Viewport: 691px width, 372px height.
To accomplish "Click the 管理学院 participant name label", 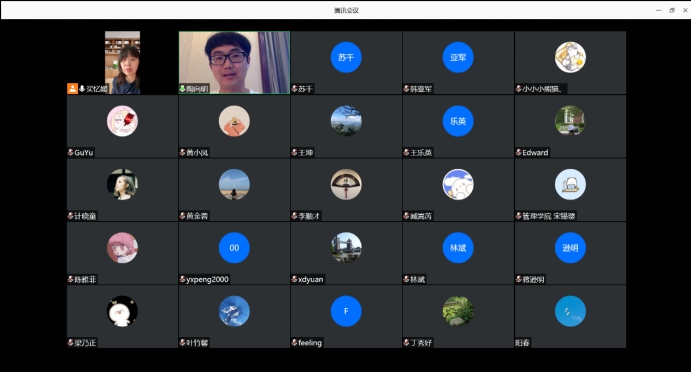I will (x=549, y=216).
